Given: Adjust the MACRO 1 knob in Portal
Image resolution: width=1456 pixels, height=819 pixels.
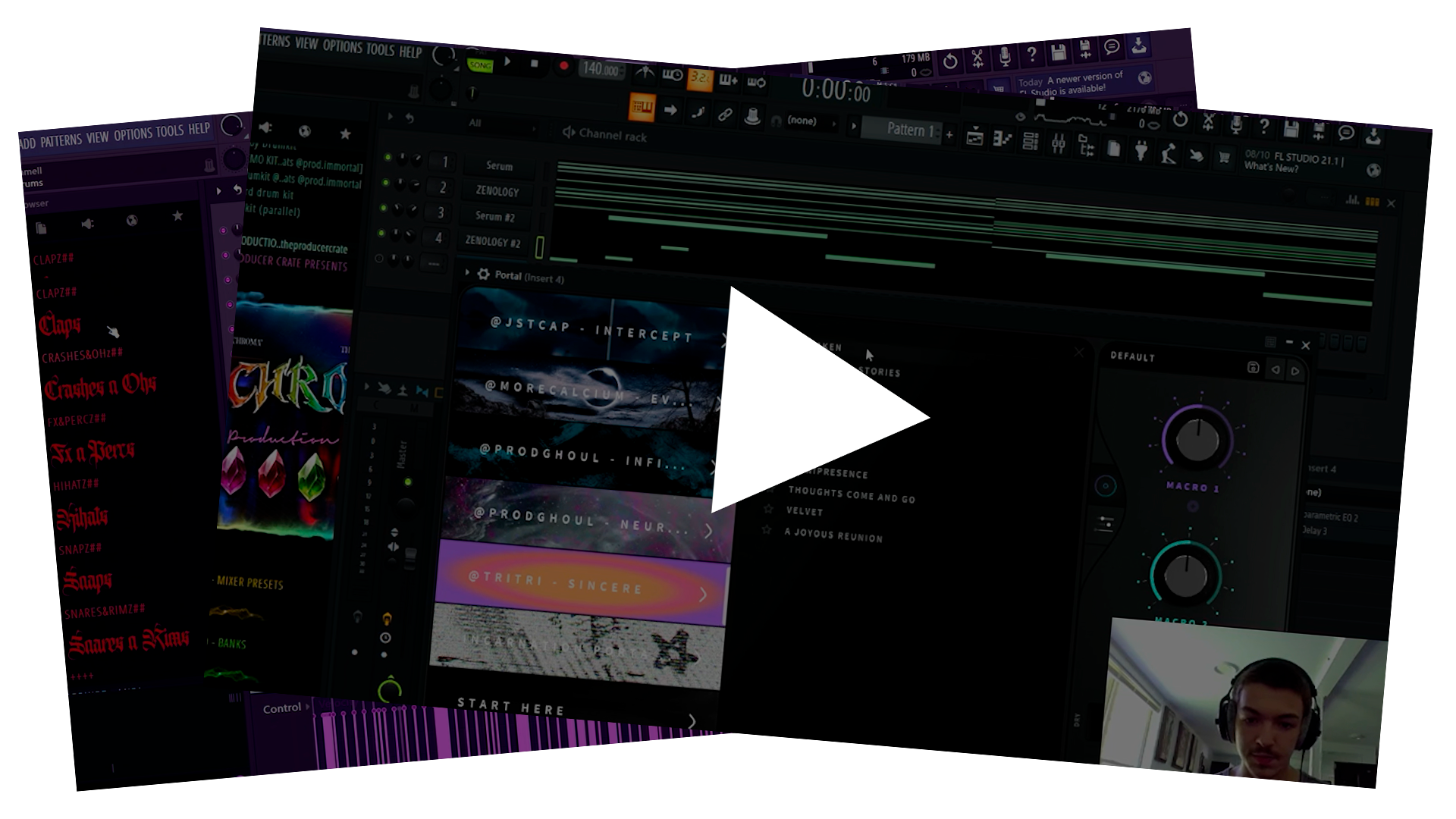Looking at the screenshot, I should 1197,438.
